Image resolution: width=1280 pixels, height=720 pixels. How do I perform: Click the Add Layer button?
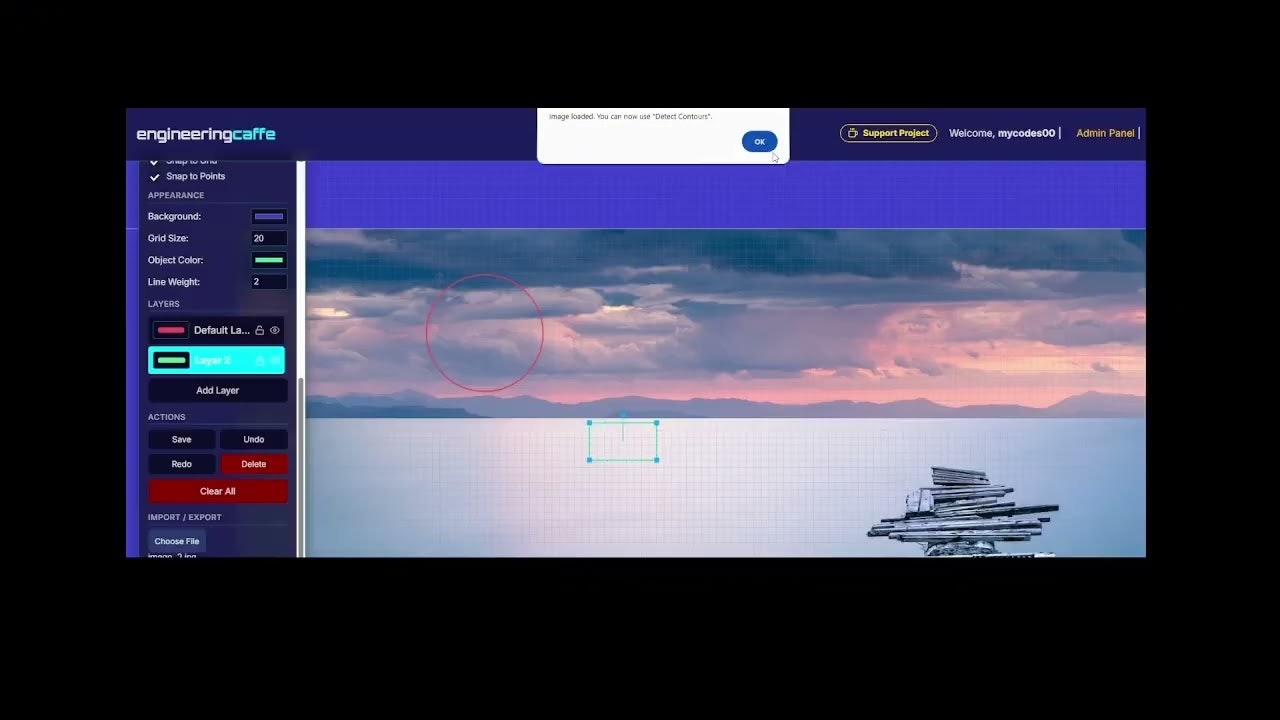217,390
